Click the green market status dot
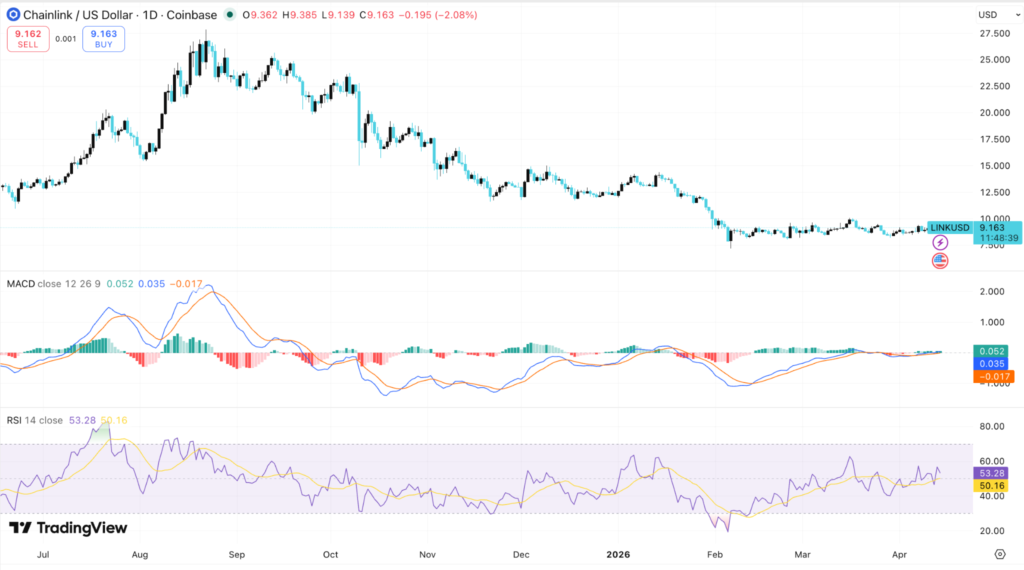Viewport: 1024px width, 570px height. 229,14
